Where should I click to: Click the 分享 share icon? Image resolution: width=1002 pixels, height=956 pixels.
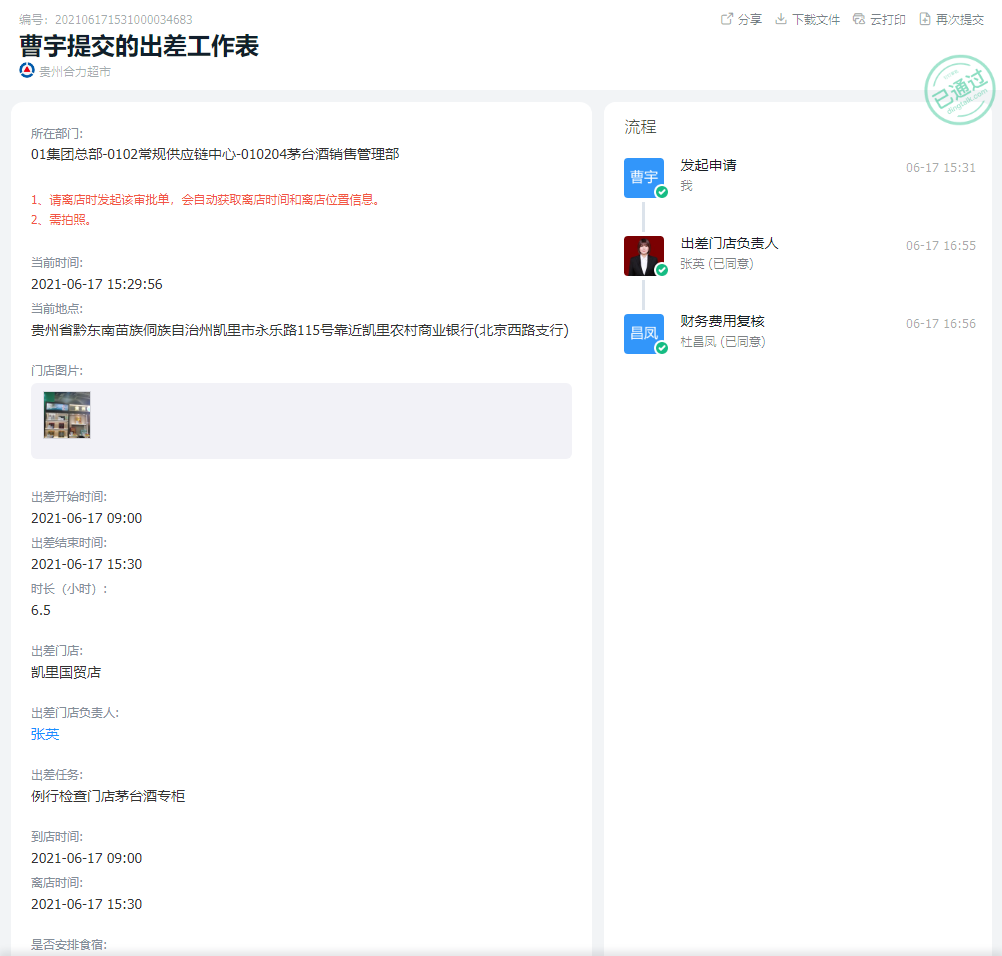coord(727,19)
